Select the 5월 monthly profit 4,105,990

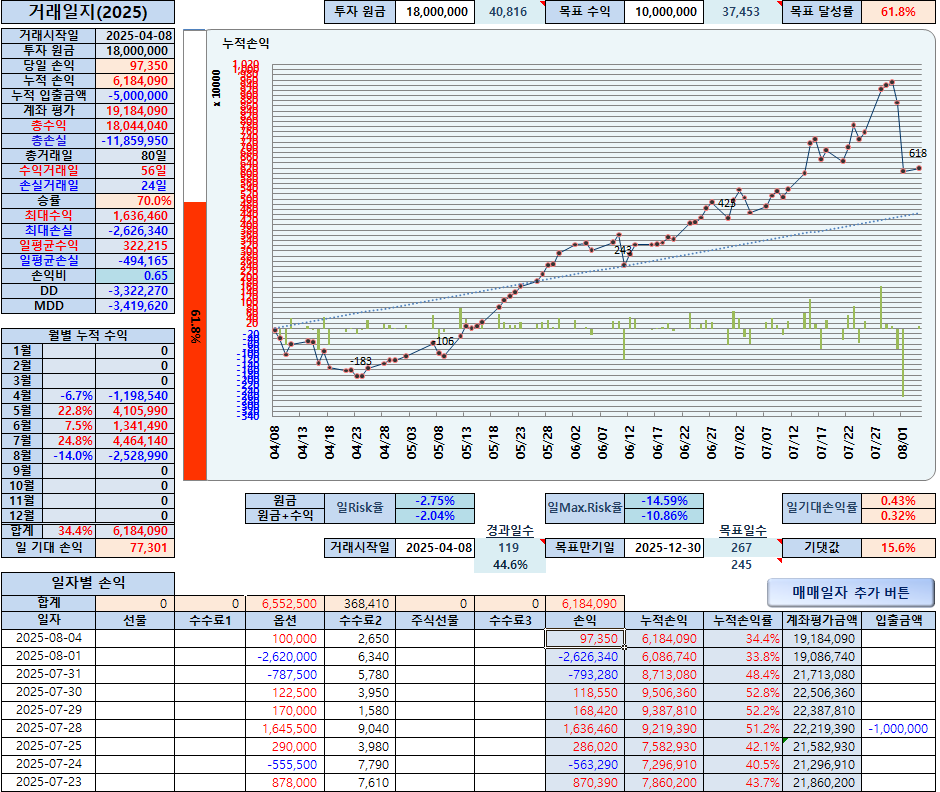click(135, 411)
